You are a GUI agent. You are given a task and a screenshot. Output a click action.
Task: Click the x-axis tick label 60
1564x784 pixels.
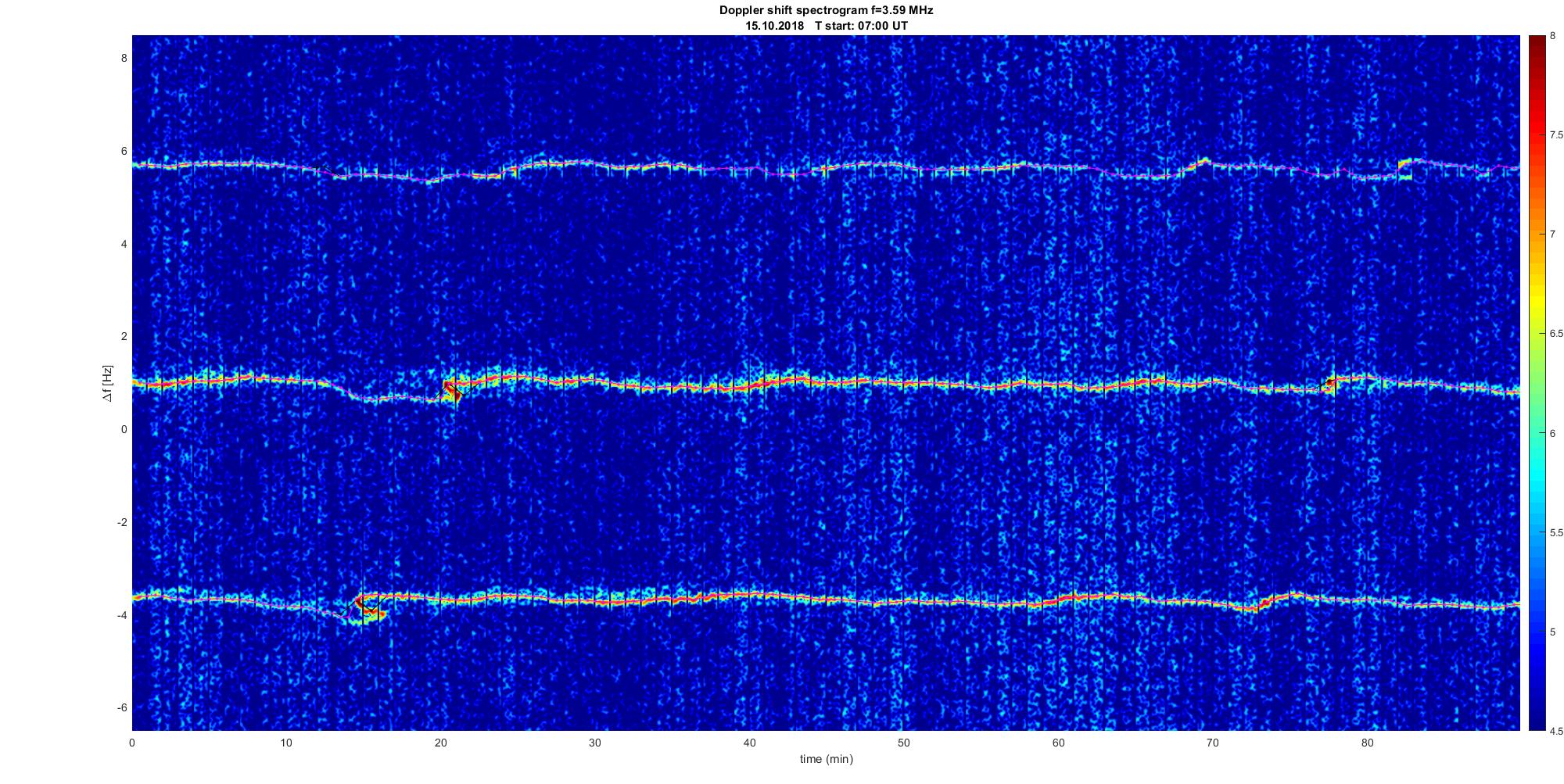click(x=1058, y=743)
